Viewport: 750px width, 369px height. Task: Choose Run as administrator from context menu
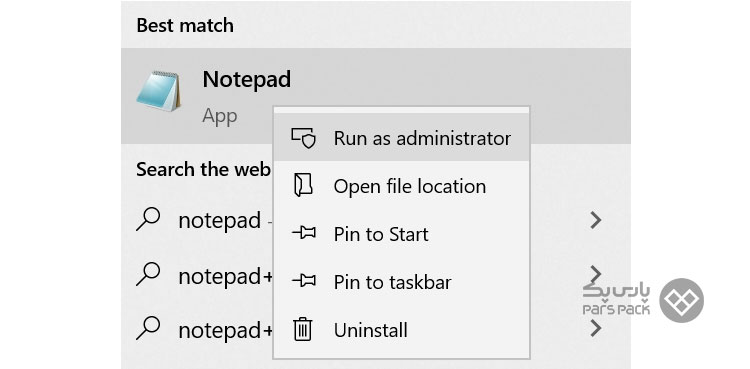pos(401,138)
